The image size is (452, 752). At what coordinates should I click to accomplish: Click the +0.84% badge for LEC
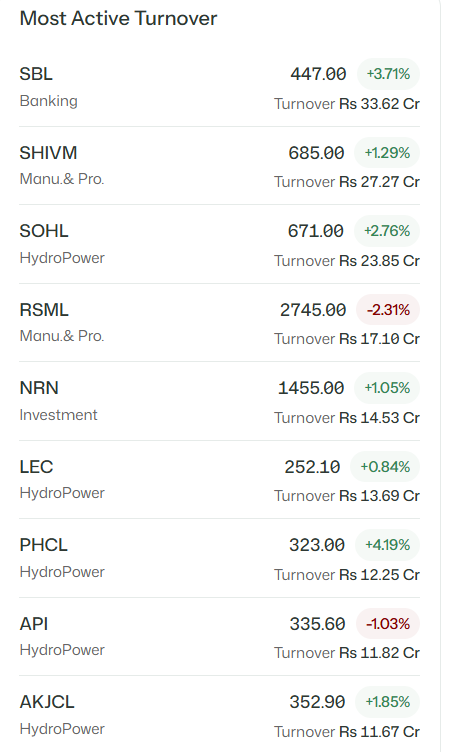pyautogui.click(x=385, y=467)
